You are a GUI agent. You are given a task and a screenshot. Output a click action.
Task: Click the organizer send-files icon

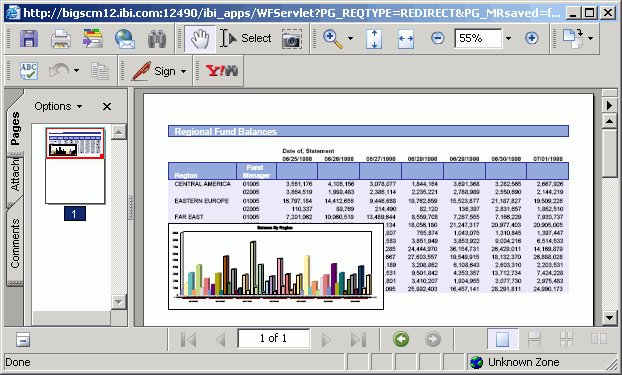(x=93, y=39)
